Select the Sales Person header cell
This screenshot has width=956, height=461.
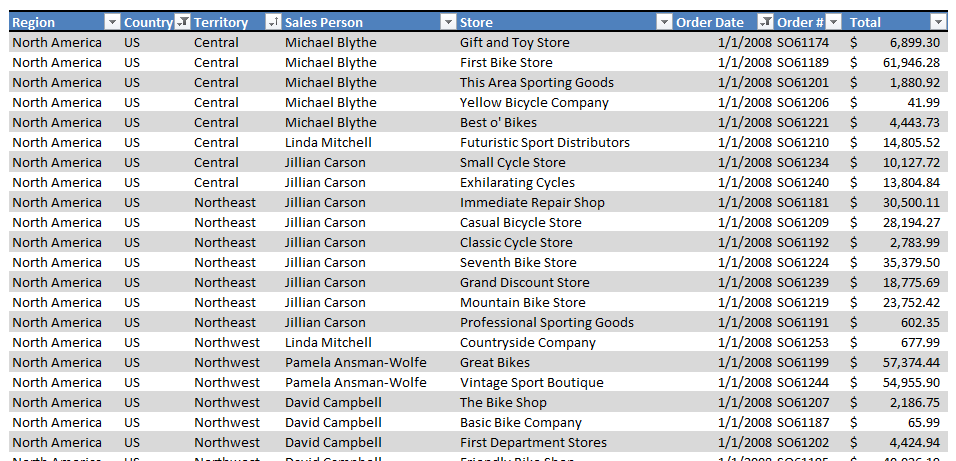click(x=369, y=23)
